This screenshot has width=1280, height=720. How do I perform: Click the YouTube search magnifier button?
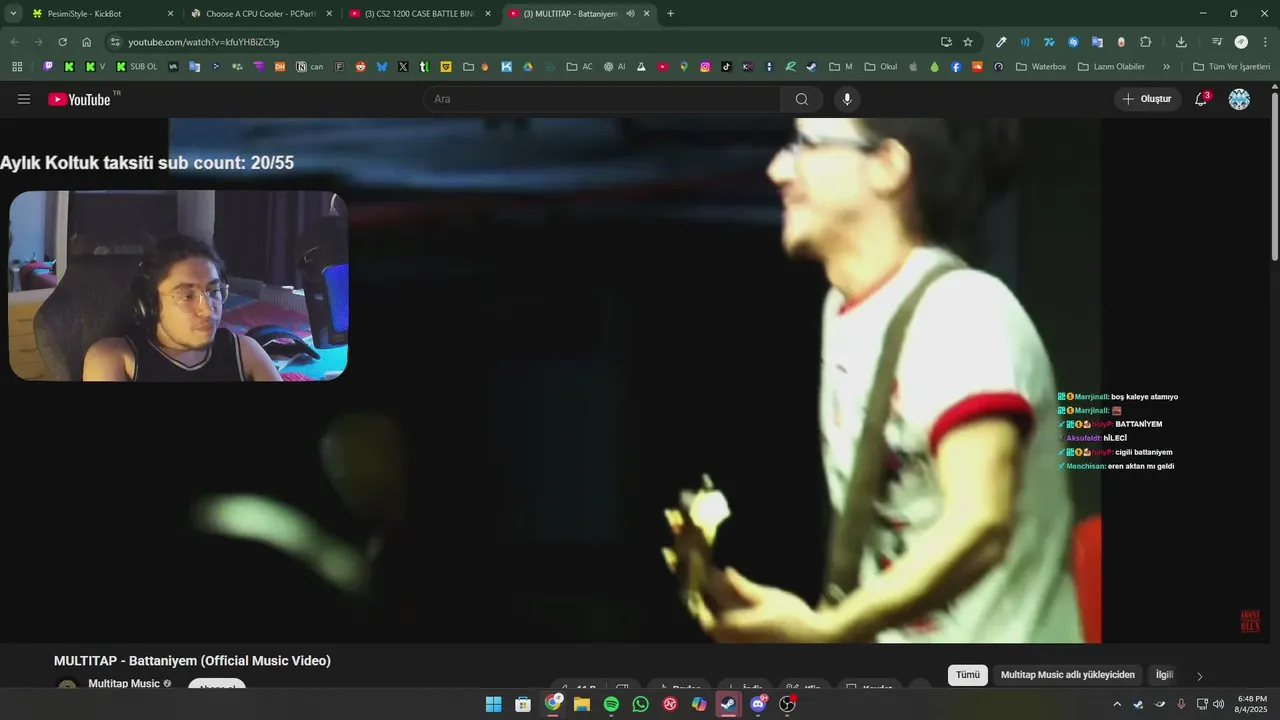802,99
